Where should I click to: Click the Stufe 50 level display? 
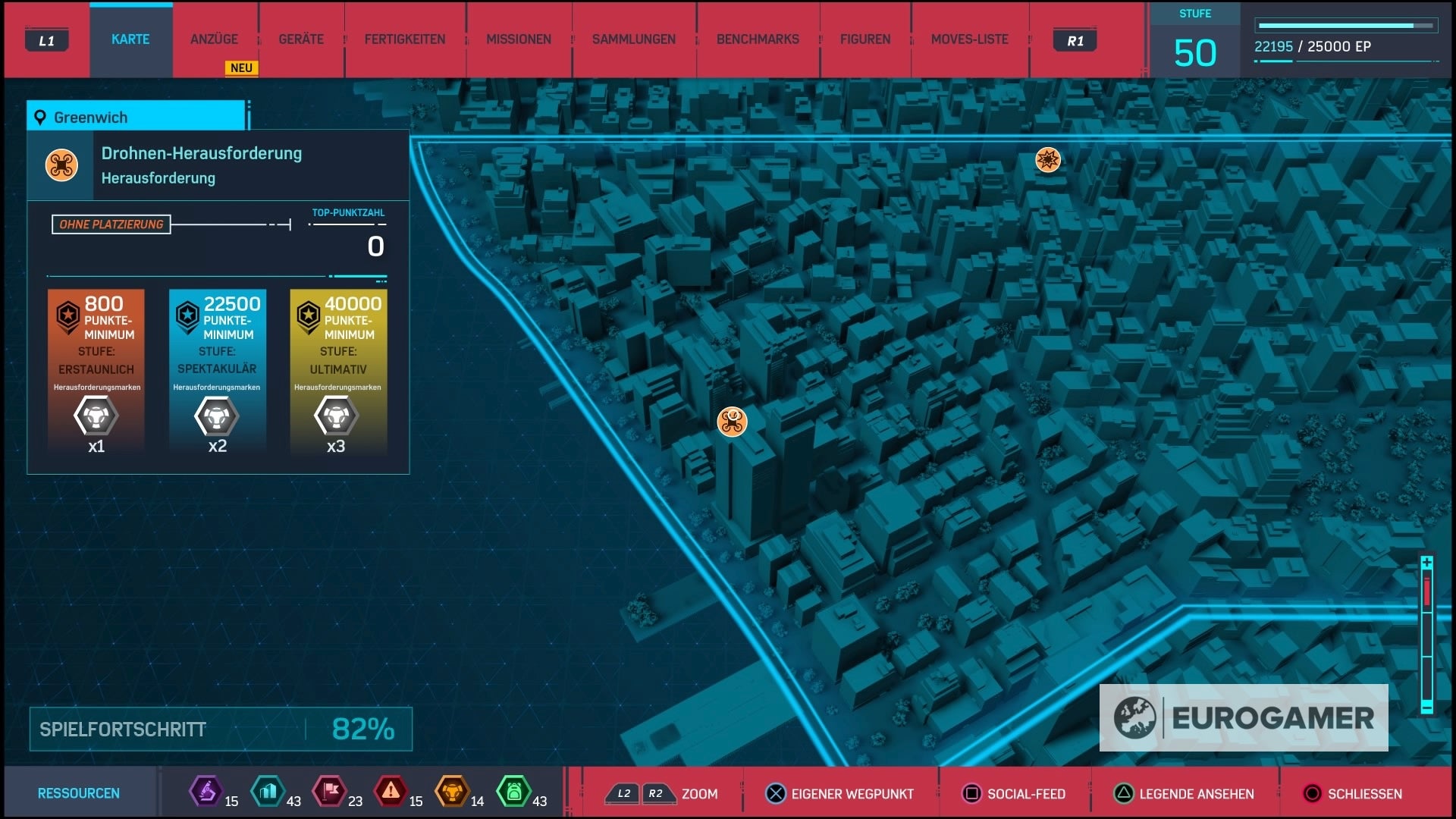pyautogui.click(x=1195, y=39)
